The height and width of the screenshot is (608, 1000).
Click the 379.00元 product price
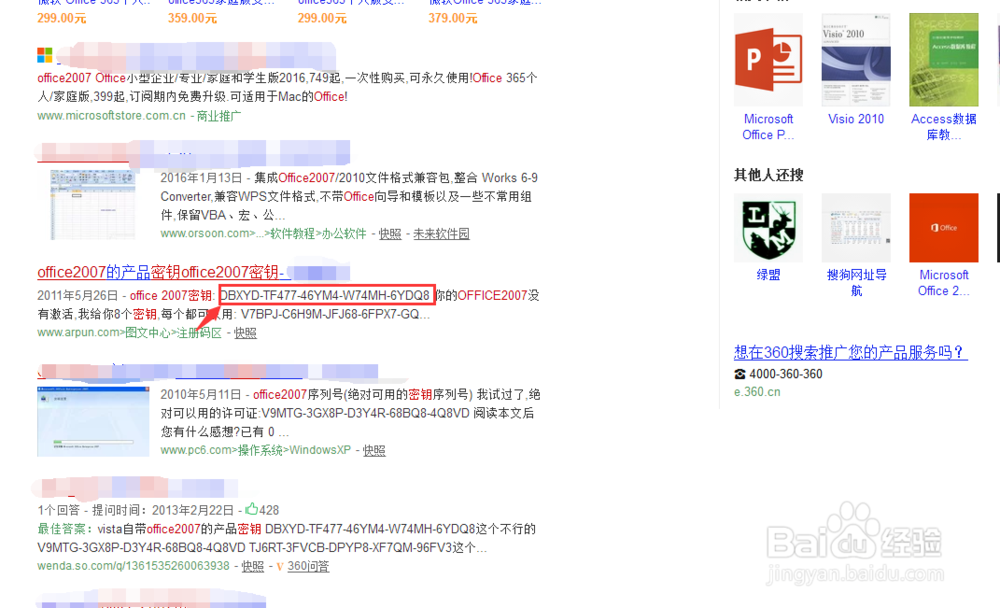click(x=452, y=19)
